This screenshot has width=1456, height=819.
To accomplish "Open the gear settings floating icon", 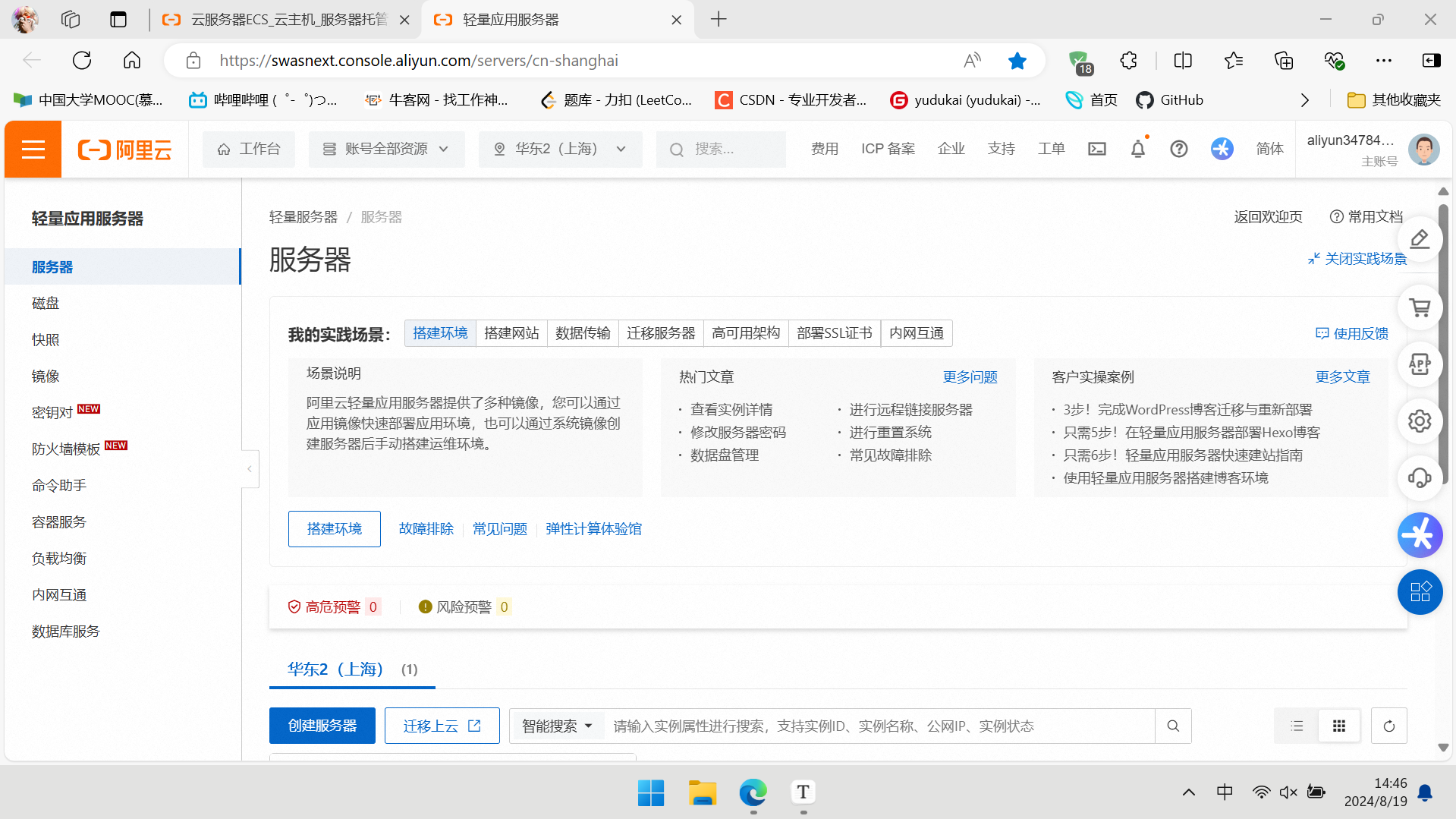I will tap(1420, 421).
